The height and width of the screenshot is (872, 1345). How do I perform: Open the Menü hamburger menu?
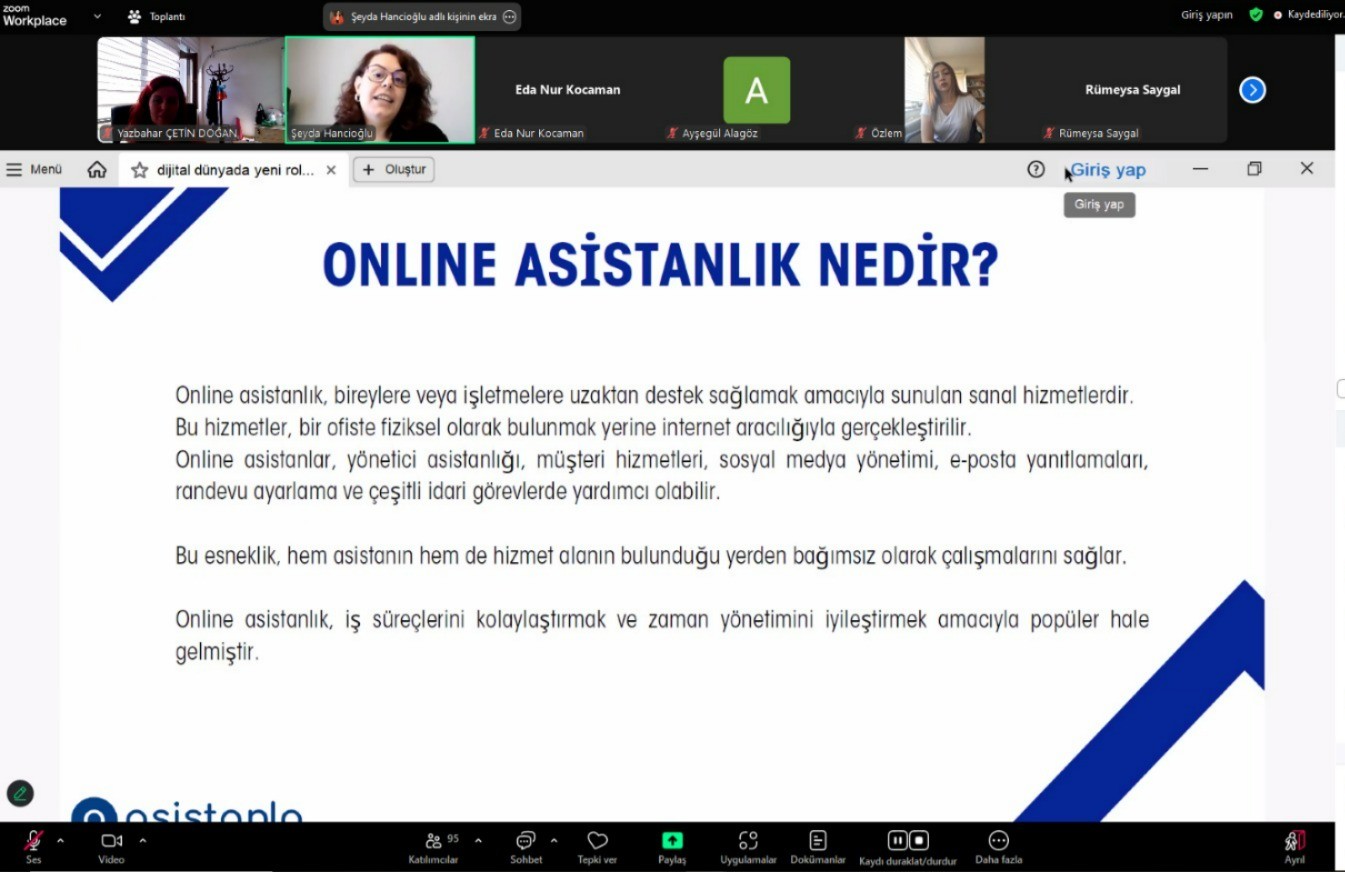(x=34, y=170)
